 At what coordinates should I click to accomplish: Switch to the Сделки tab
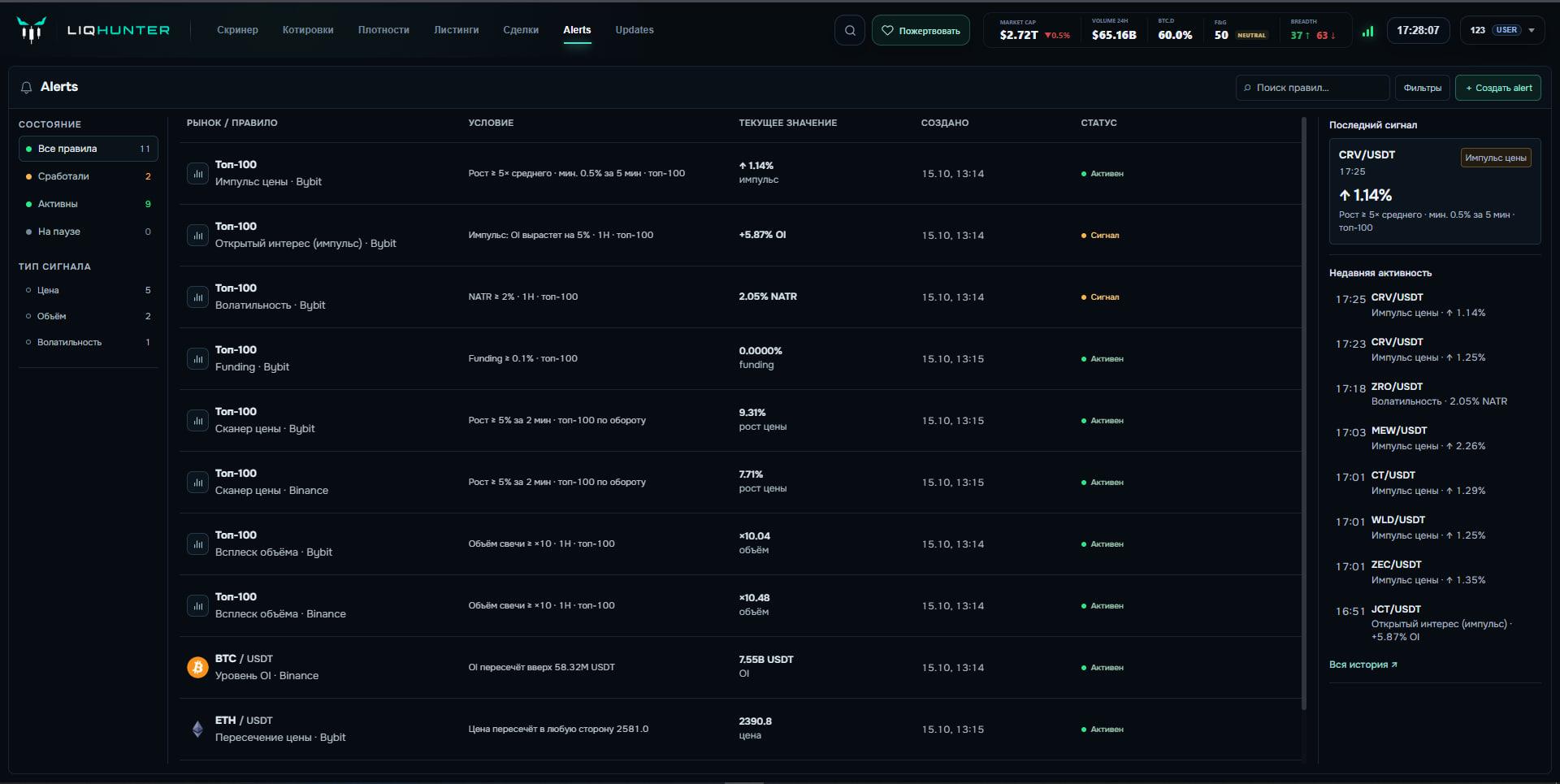click(x=521, y=30)
